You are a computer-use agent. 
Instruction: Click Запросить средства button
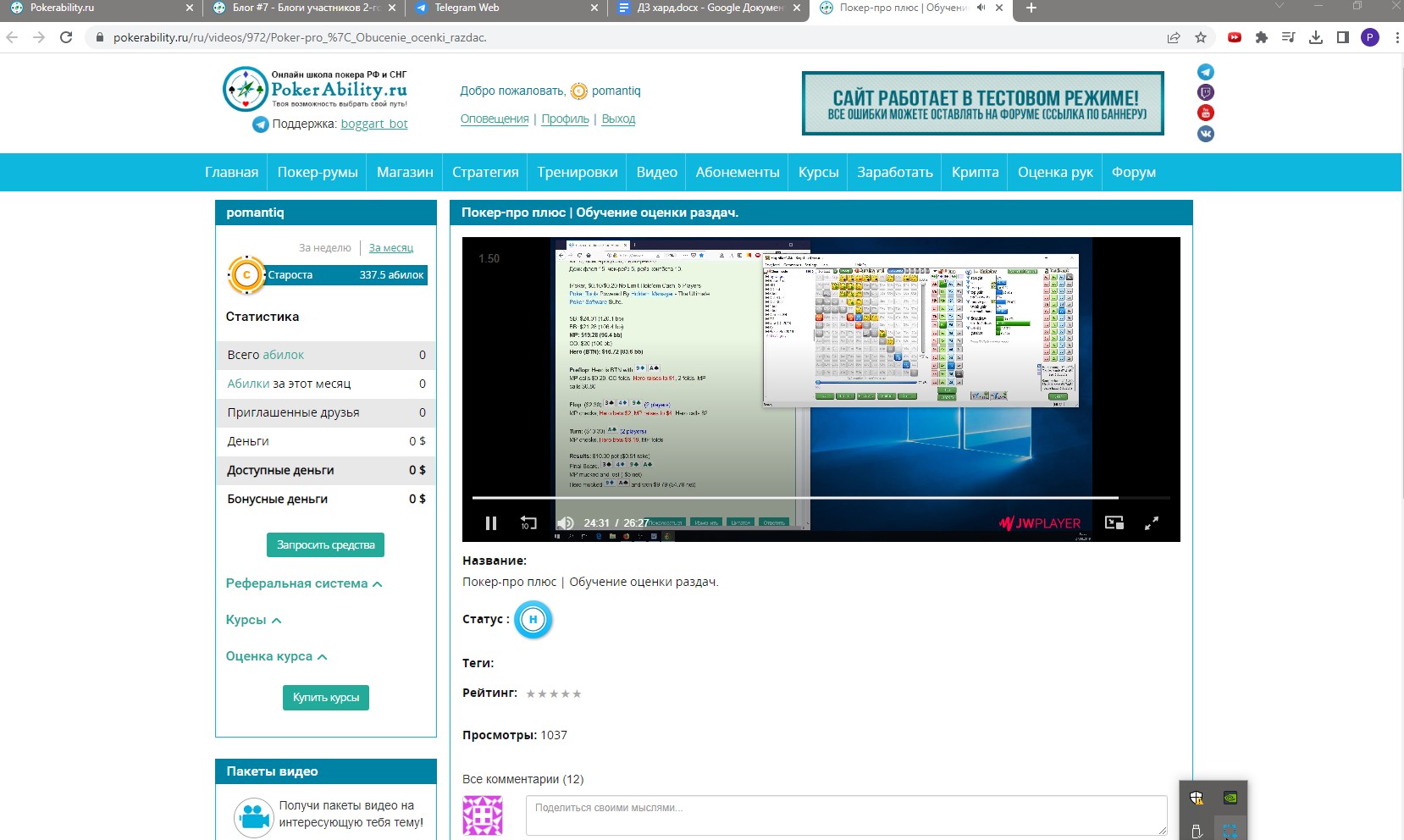(325, 544)
